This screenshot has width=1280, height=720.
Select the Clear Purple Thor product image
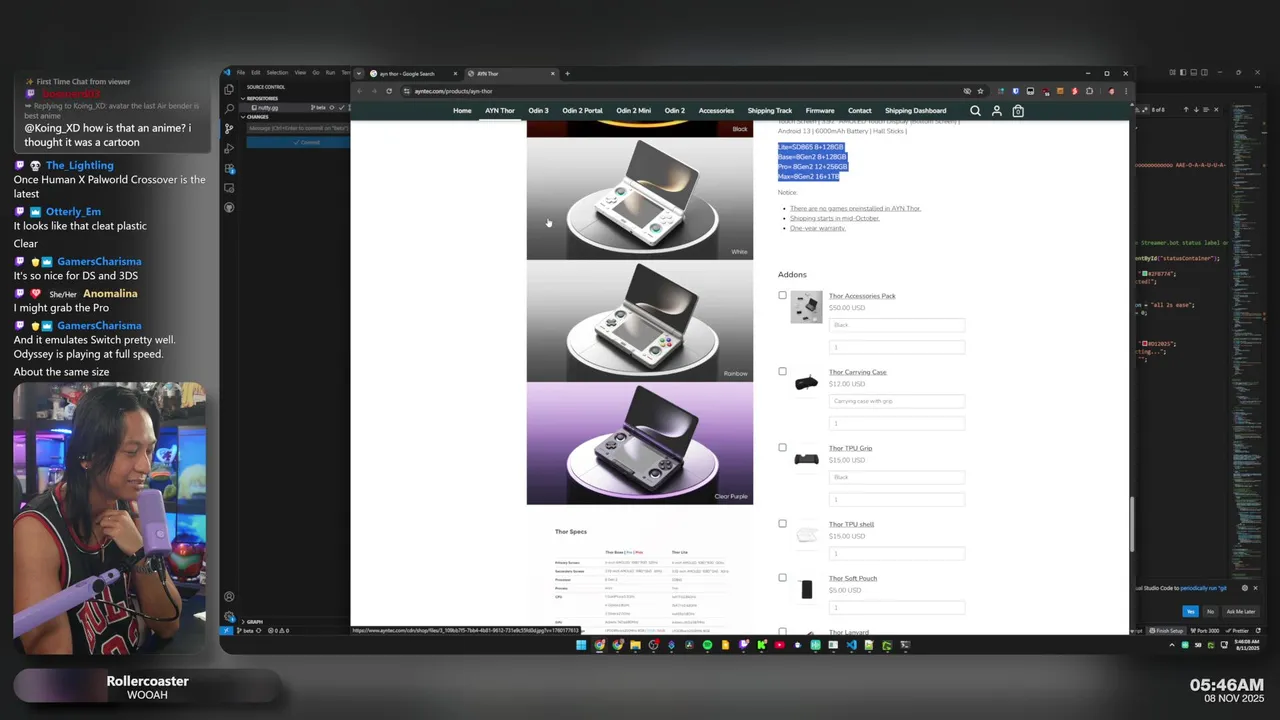click(x=640, y=443)
